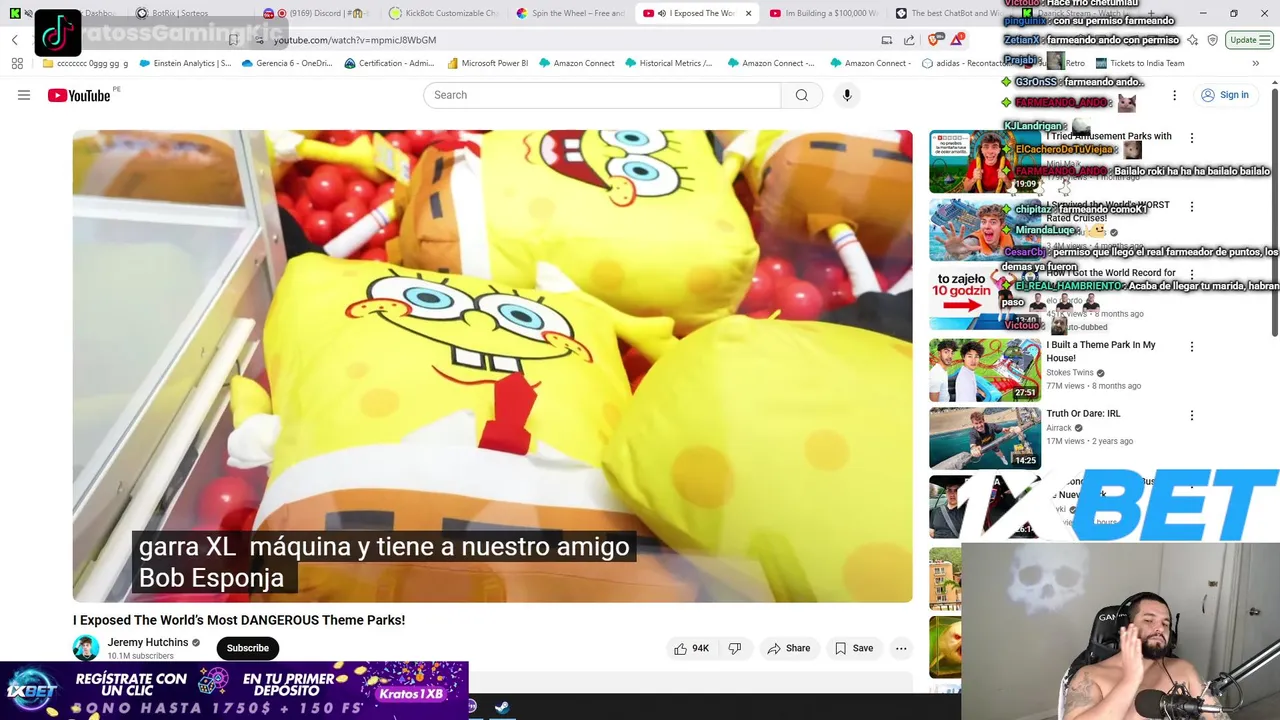Switch to the Spin the Wheel tab

573,13
